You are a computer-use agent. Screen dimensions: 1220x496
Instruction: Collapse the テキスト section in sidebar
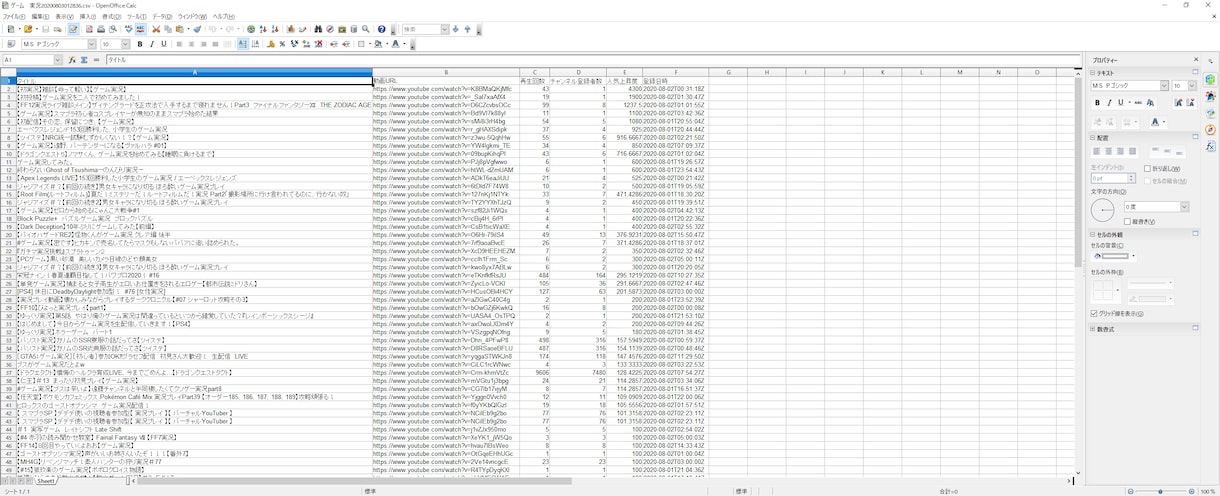click(x=1092, y=73)
